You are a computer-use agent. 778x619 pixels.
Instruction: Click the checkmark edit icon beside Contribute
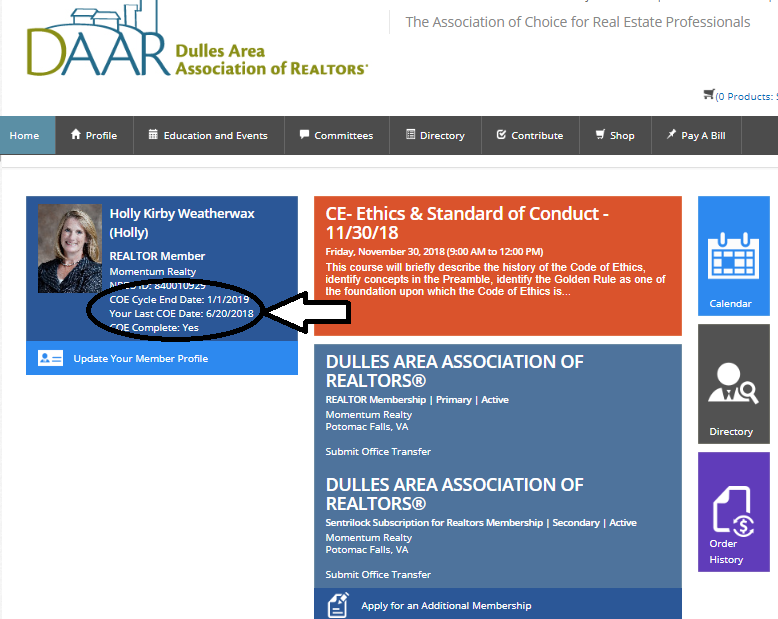coord(501,134)
